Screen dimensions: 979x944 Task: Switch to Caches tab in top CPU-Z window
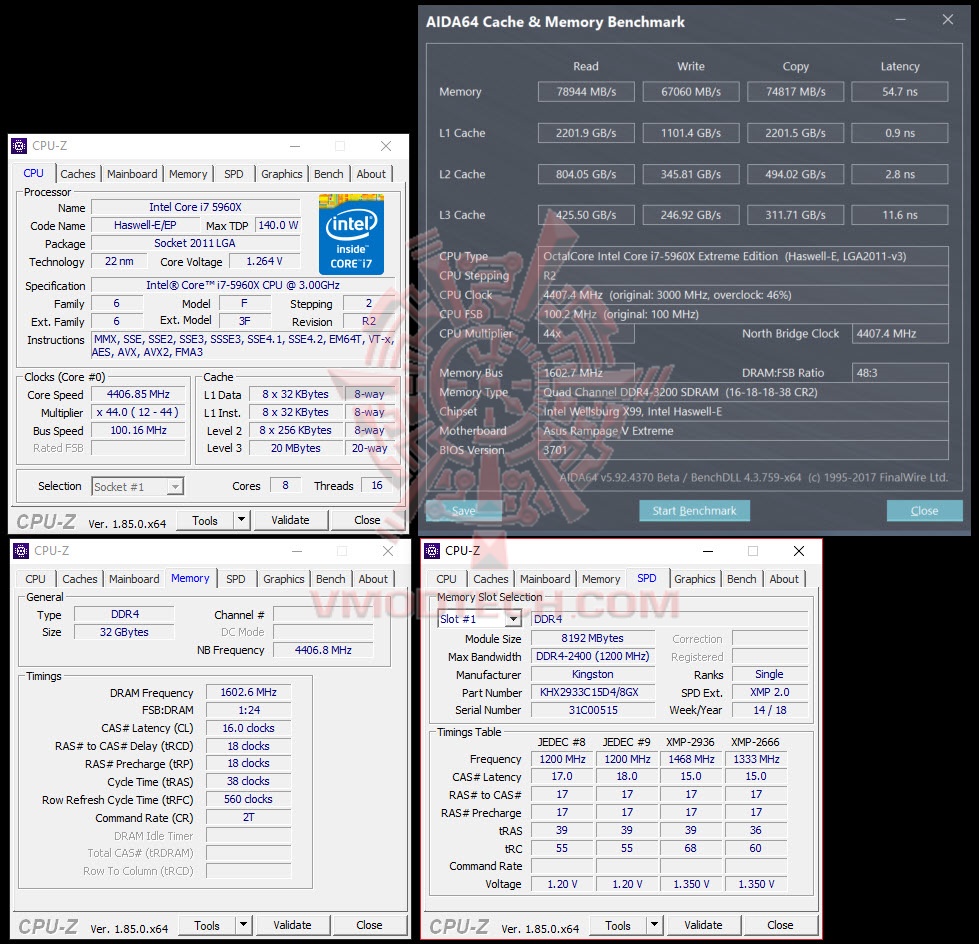tap(78, 174)
